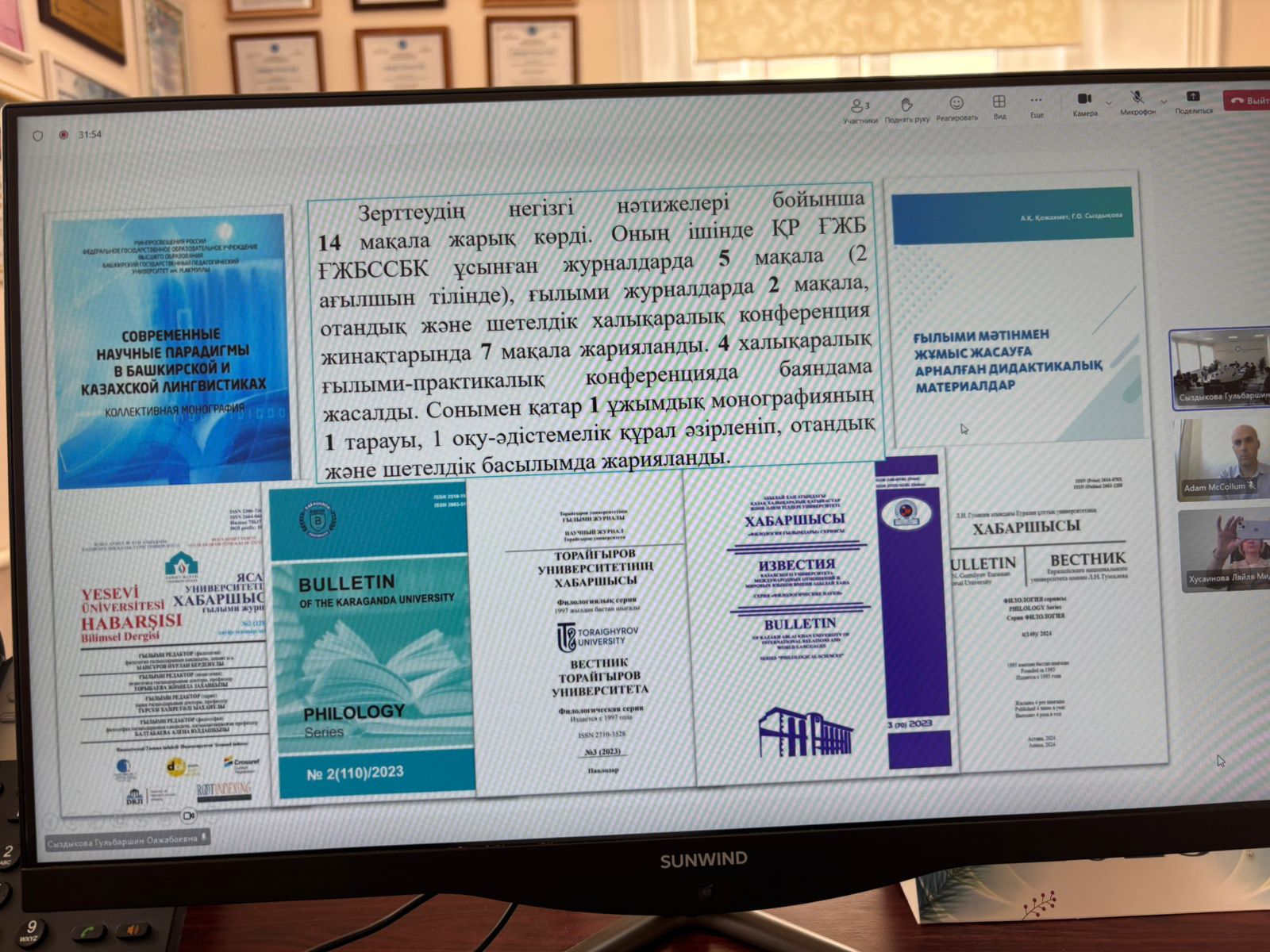Unmute using the Микрофон button
The image size is (1270, 952).
click(x=1137, y=98)
